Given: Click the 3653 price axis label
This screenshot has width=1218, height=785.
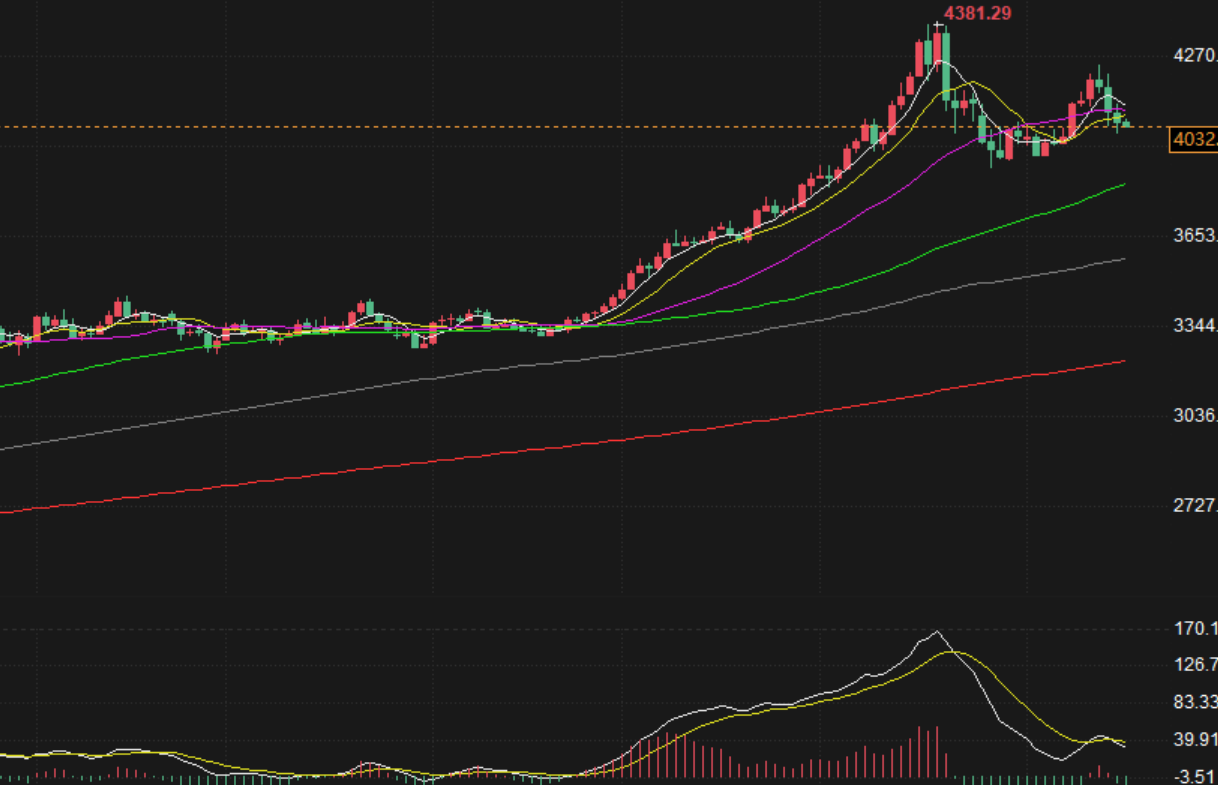Looking at the screenshot, I should click(1196, 236).
